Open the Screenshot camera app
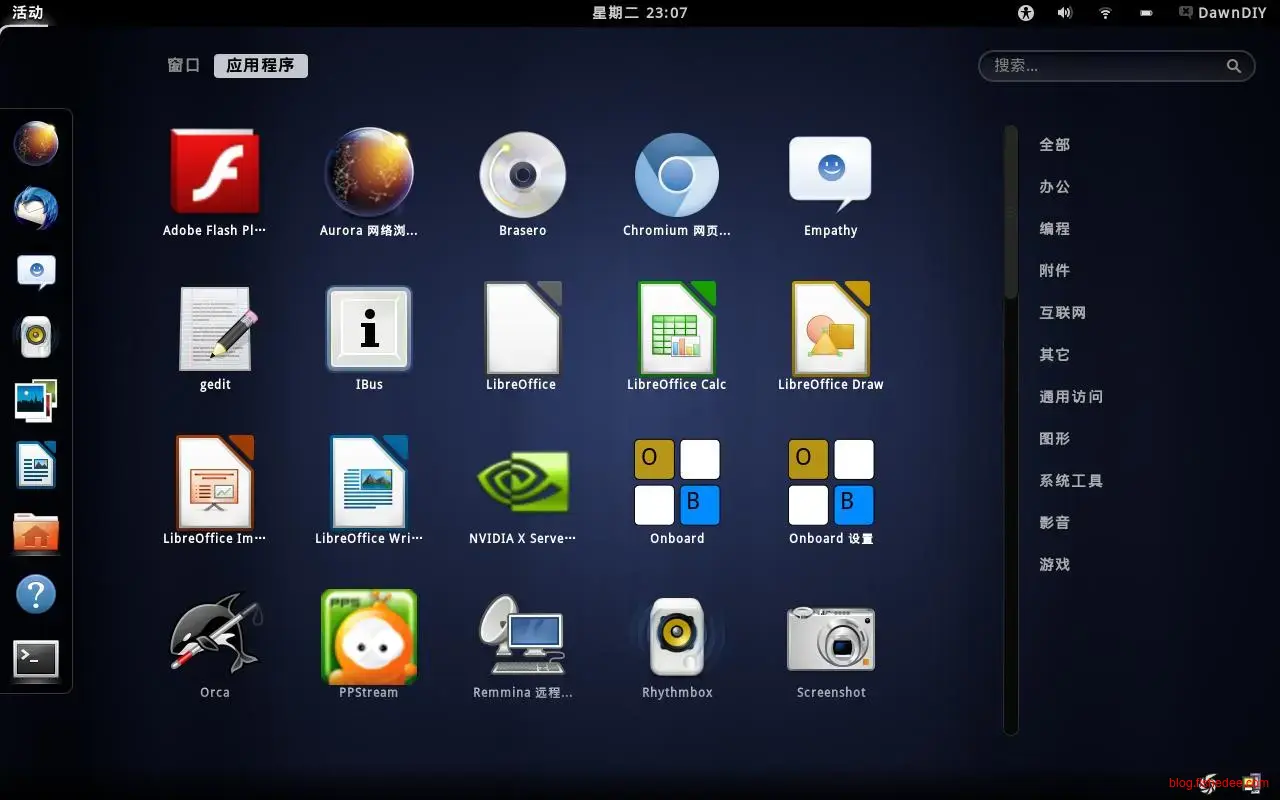The width and height of the screenshot is (1280, 800). pos(830,636)
